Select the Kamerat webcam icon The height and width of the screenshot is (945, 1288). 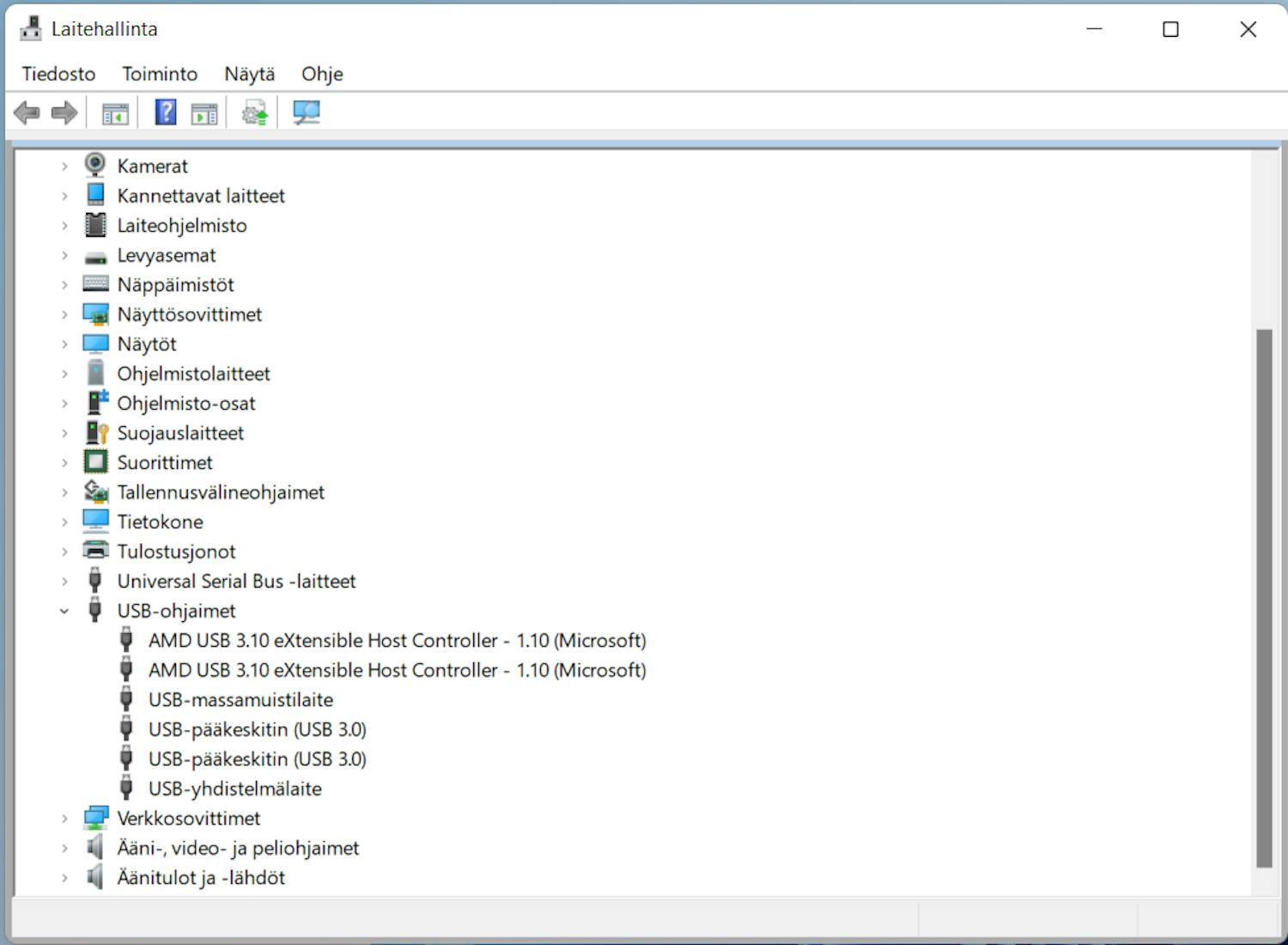tap(95, 165)
